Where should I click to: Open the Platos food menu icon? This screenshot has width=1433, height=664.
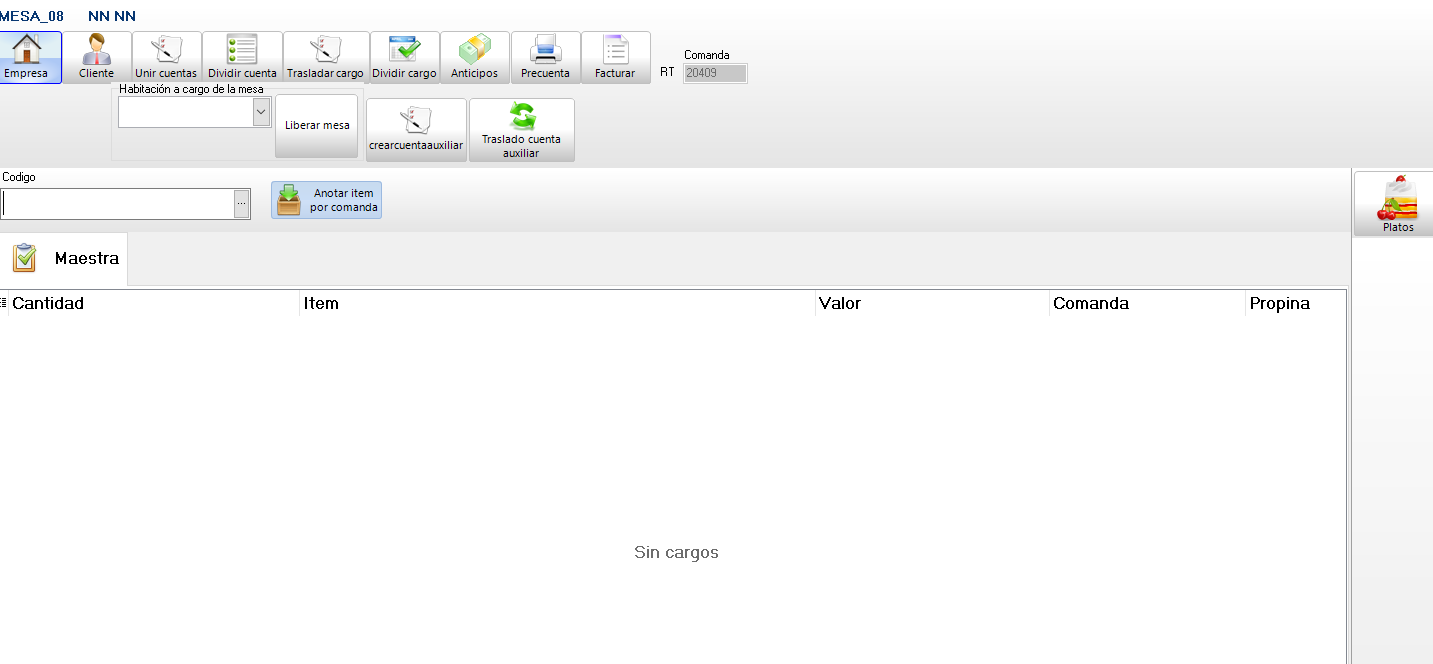[x=1397, y=198]
